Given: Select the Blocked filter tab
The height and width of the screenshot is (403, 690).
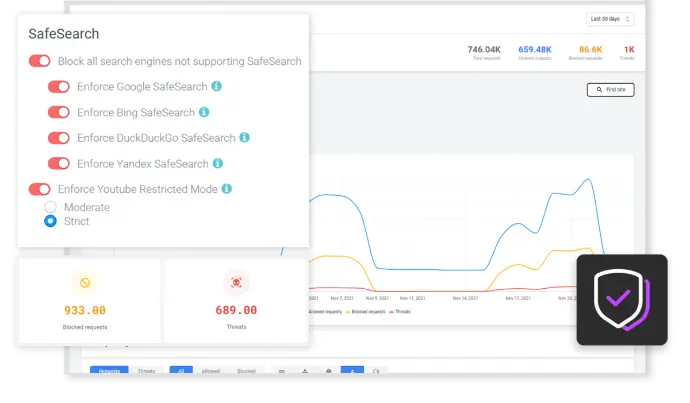Looking at the screenshot, I should pyautogui.click(x=246, y=371).
